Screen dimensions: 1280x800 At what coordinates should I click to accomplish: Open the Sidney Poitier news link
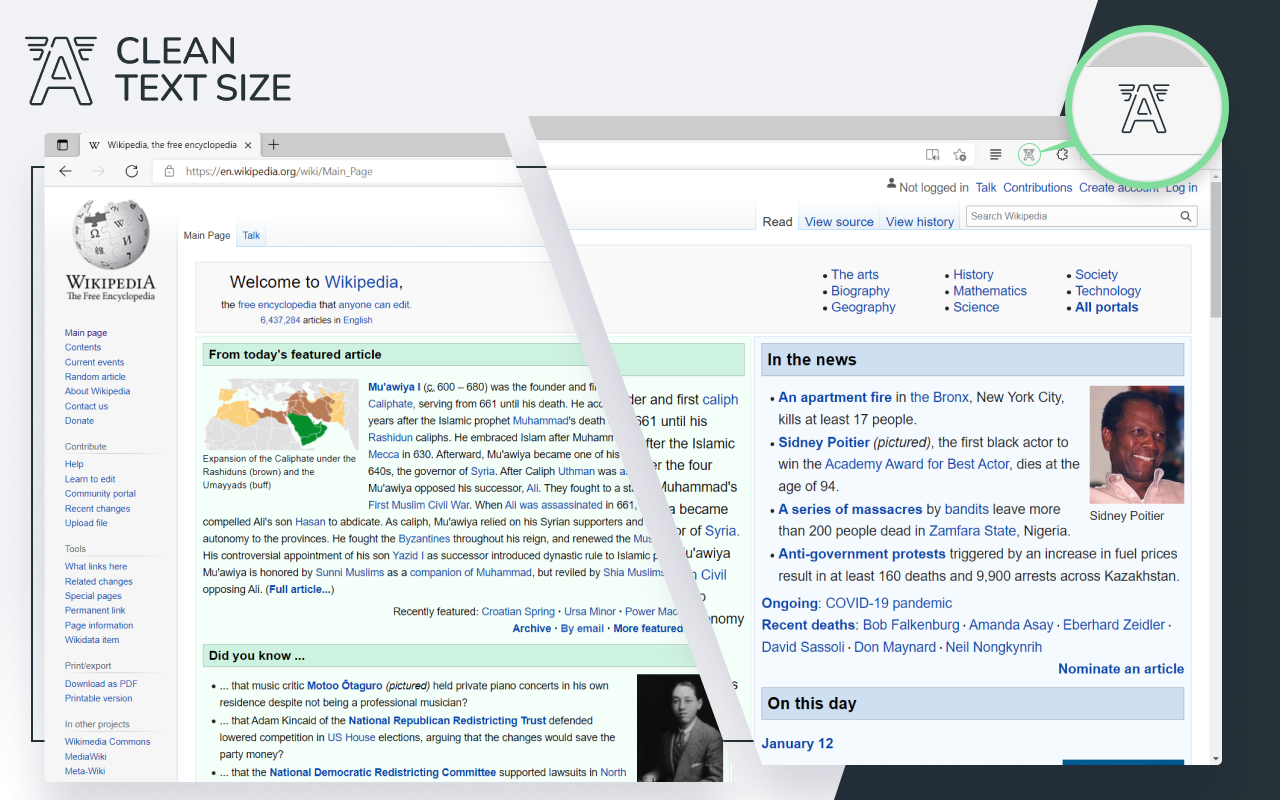point(824,442)
